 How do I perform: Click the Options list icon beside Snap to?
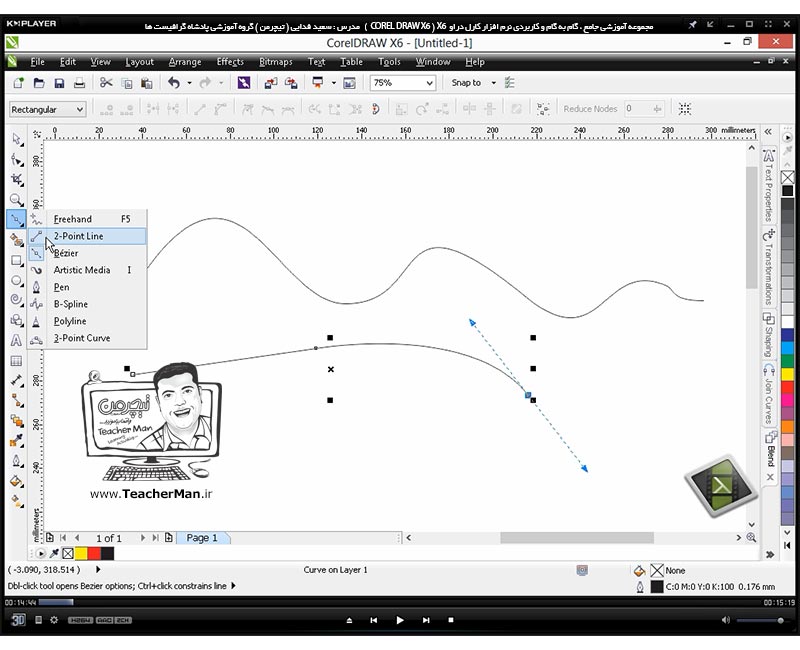tap(509, 83)
